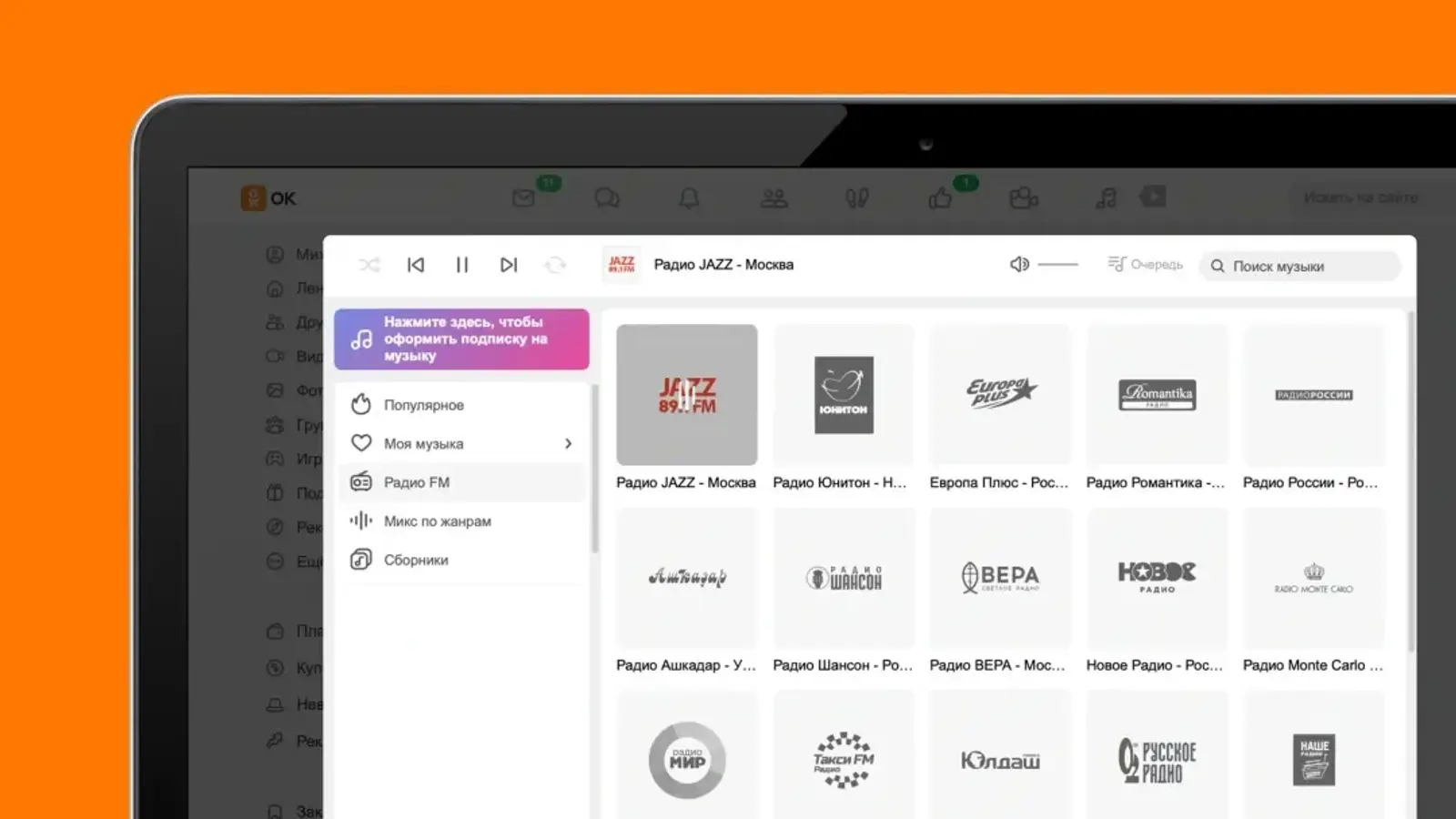Play Радио ВЕРА station tile
The image size is (1456, 819).
(x=1000, y=578)
